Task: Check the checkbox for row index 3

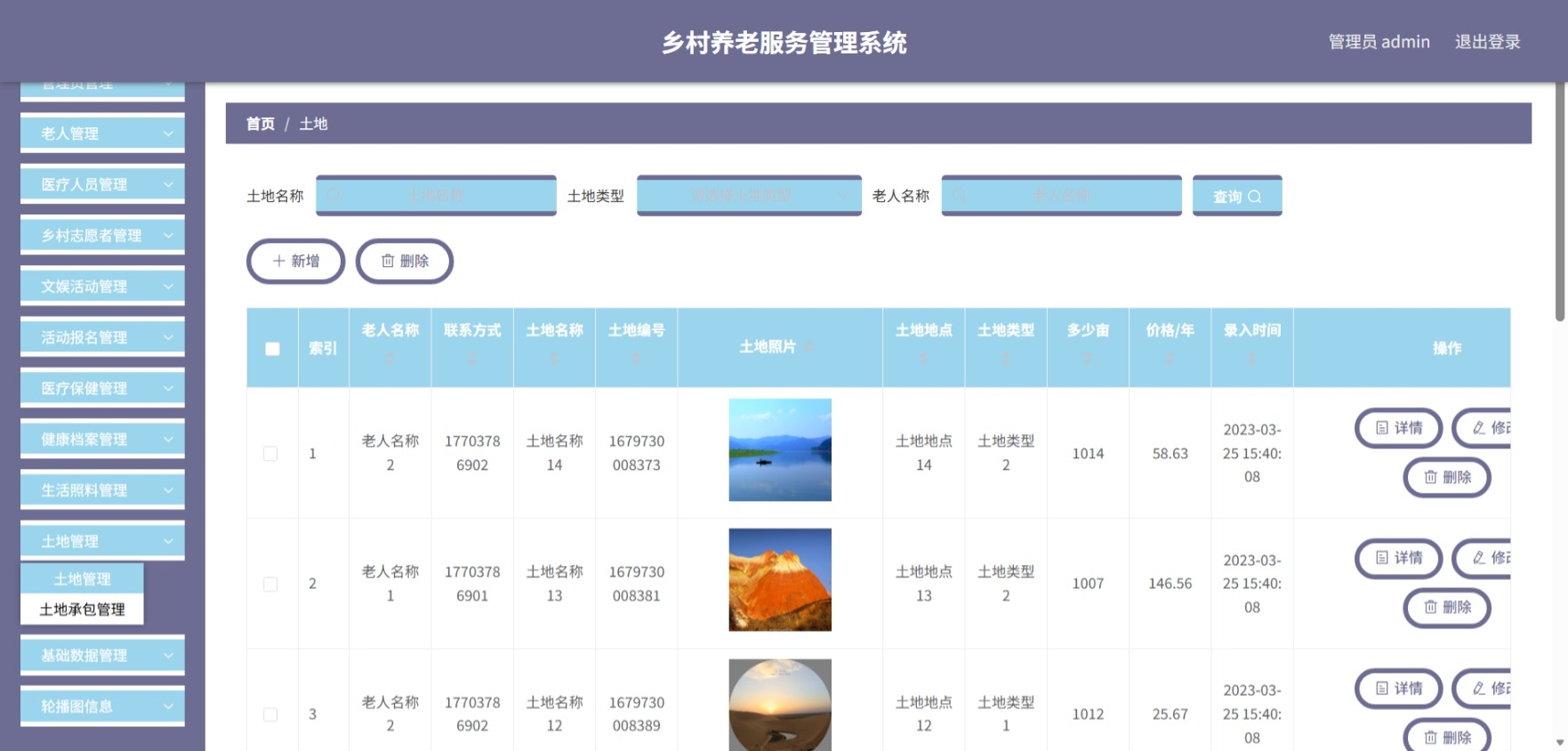Action: point(270,715)
